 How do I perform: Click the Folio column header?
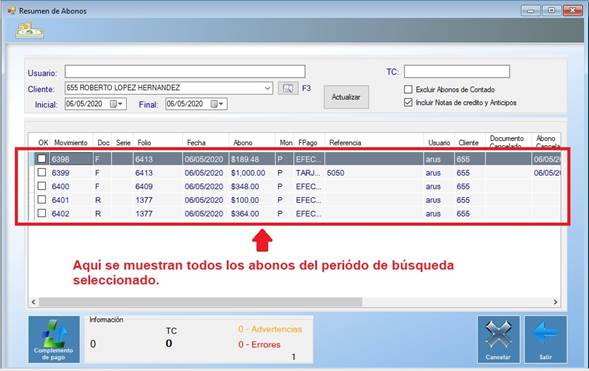click(144, 143)
